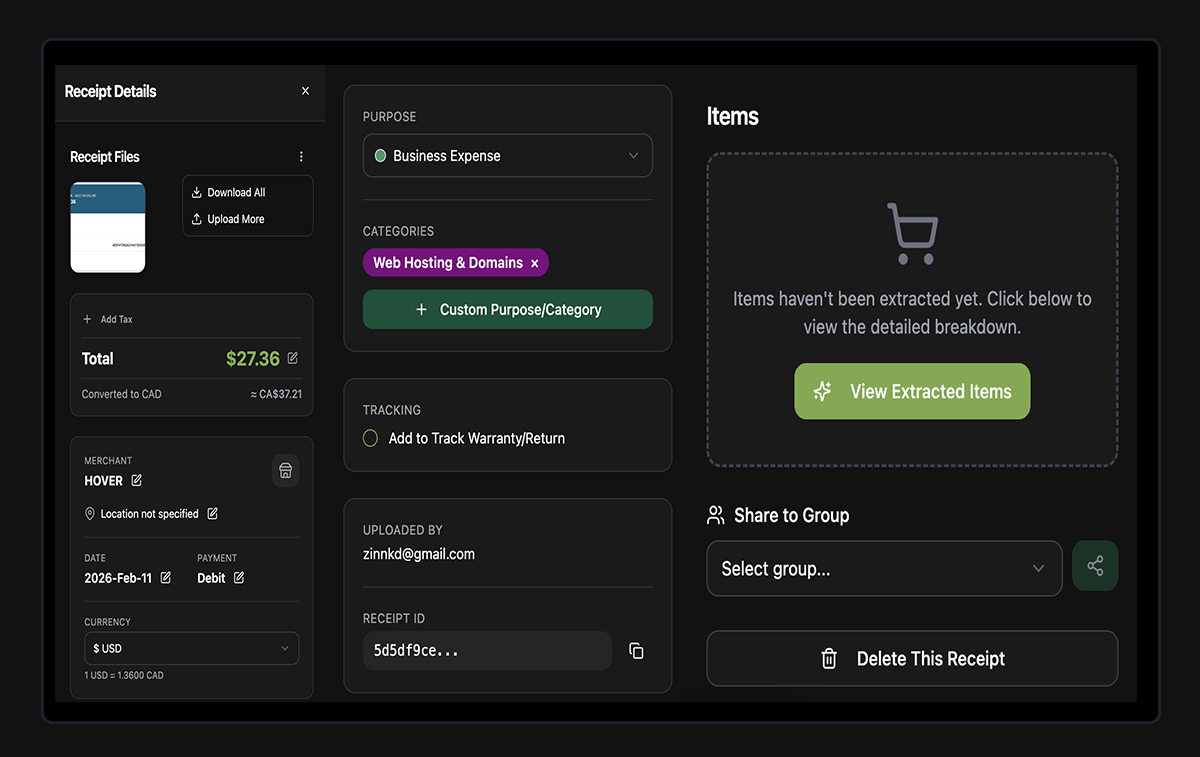Choose Upload More from the menu
This screenshot has width=1200, height=757.
click(236, 218)
